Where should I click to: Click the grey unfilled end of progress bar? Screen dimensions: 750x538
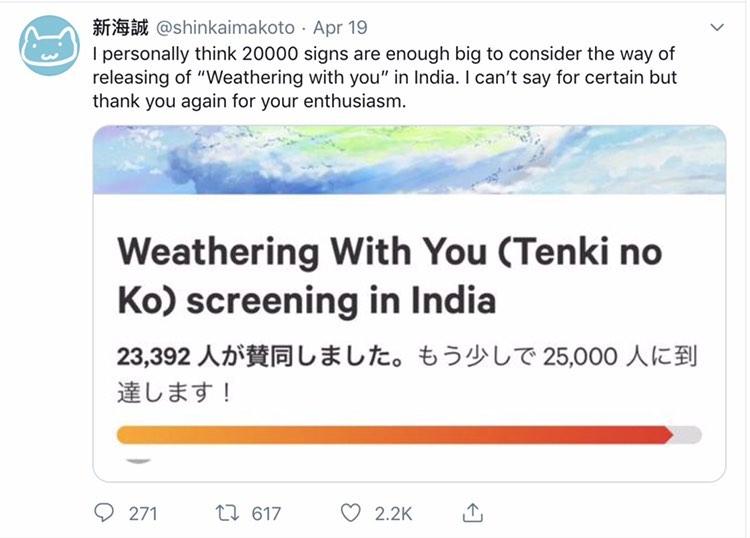pos(688,435)
